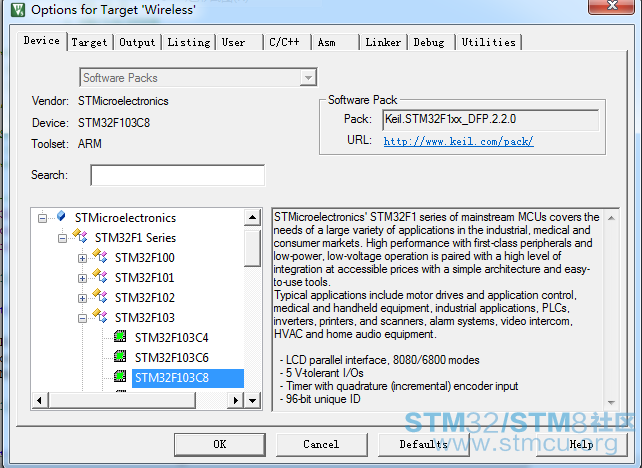Click the STM32F101 subfamily icon
Screen dimensions: 642x468
(x=100, y=276)
